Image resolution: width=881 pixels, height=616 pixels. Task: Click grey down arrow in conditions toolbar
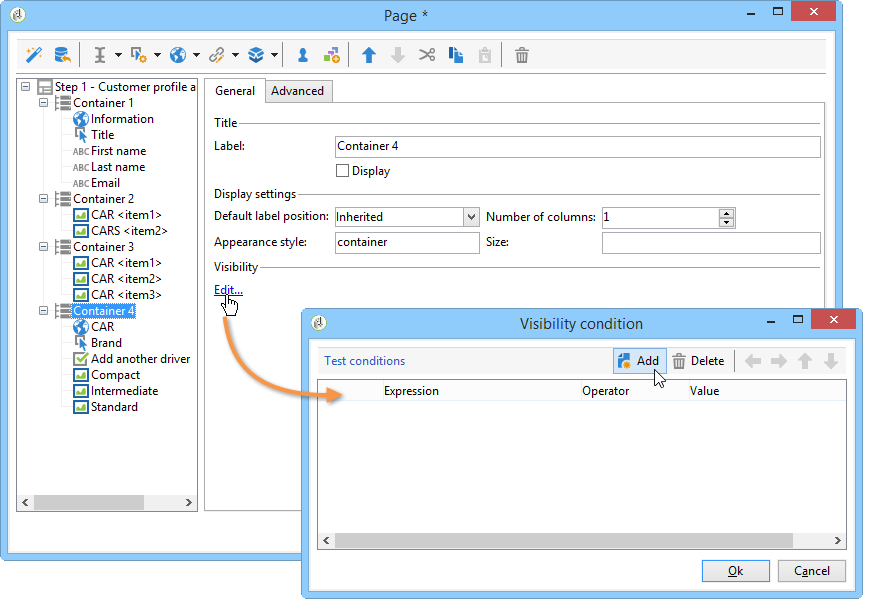(x=830, y=361)
